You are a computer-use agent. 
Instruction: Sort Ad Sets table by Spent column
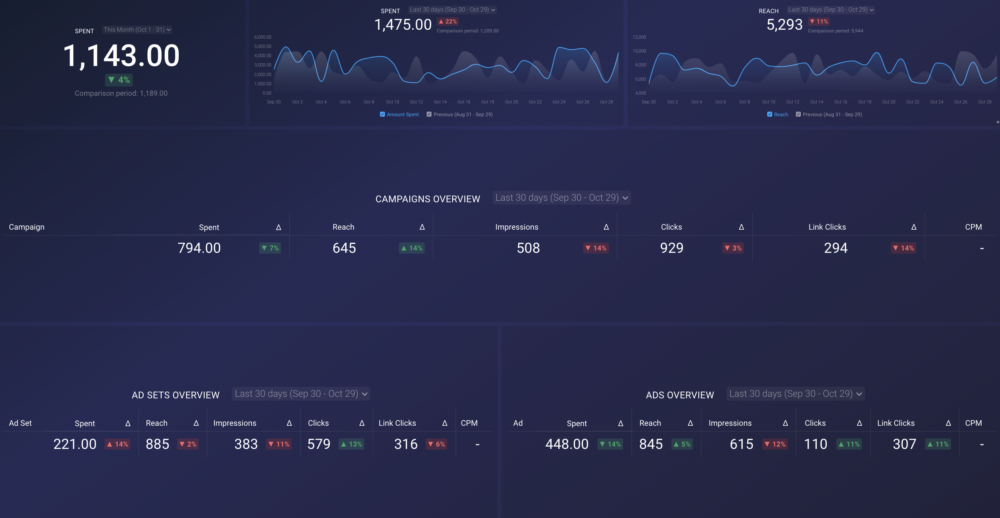pyautogui.click(x=85, y=423)
